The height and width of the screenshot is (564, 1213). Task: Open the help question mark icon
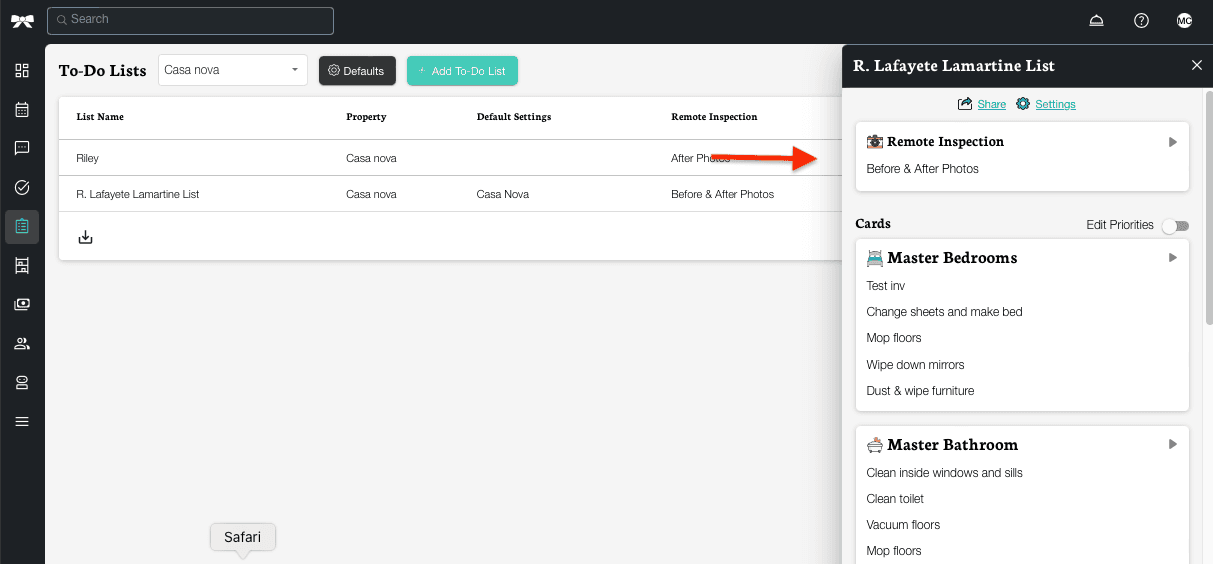1141,21
